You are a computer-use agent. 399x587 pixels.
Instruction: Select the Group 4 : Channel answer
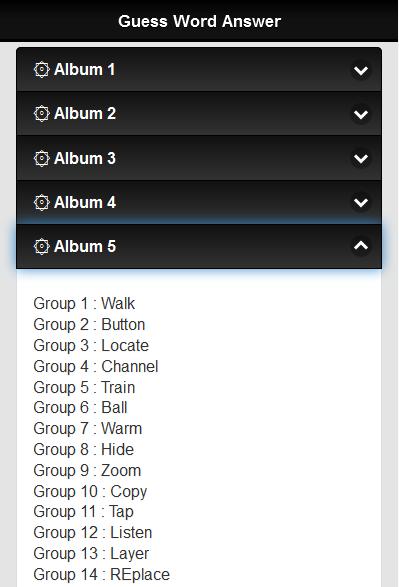click(x=96, y=367)
